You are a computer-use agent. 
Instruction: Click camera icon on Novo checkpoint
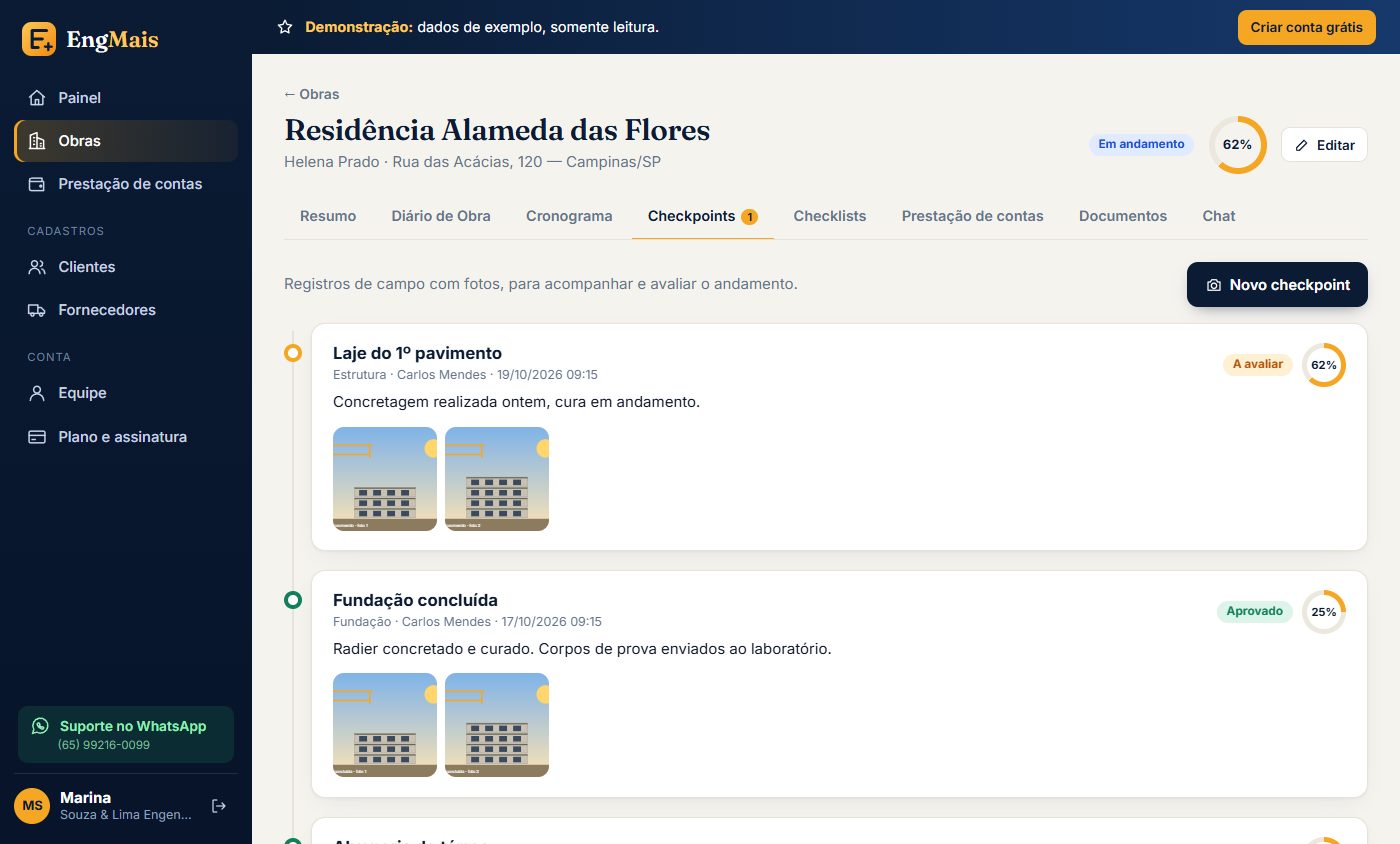[x=1214, y=285]
